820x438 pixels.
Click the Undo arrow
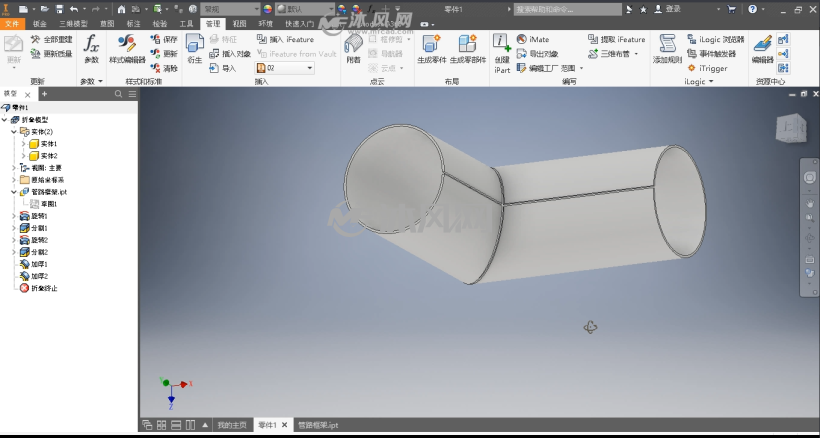(74, 9)
